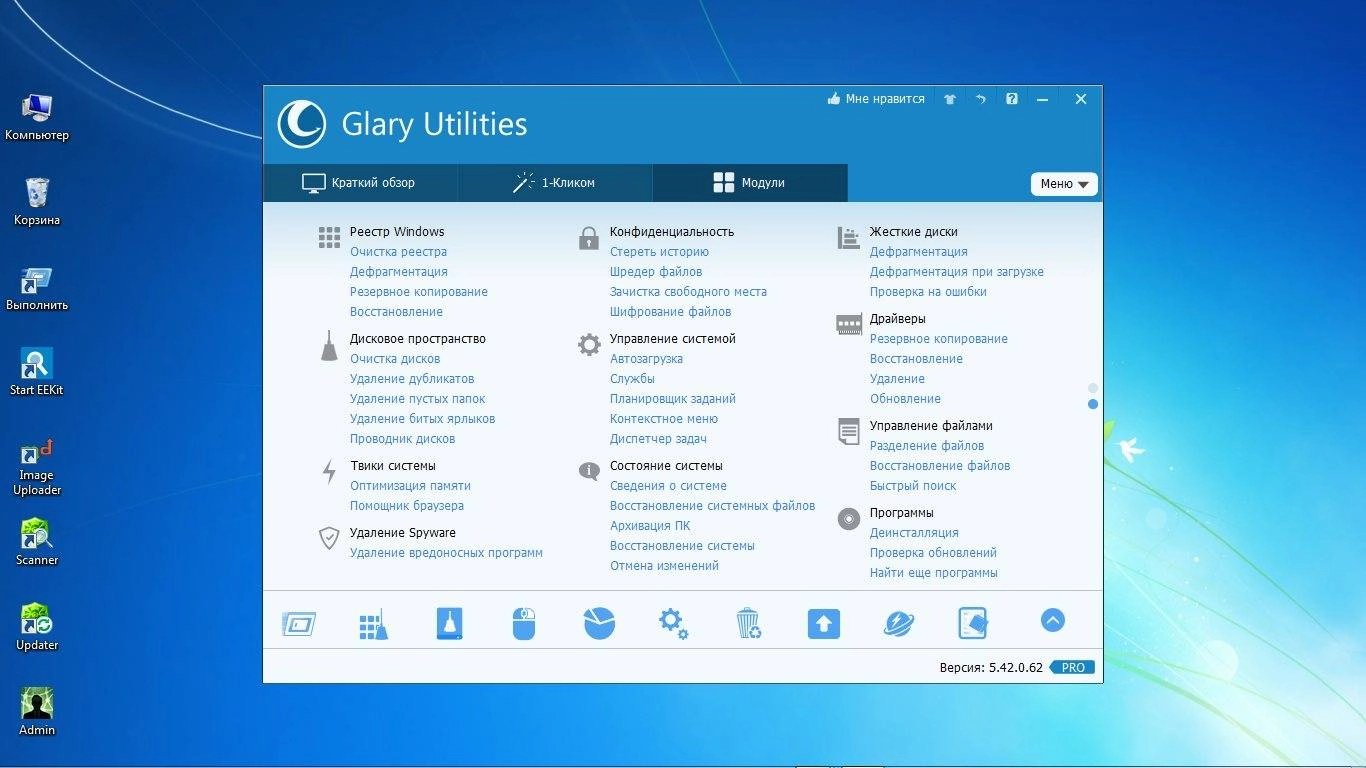The image size is (1366, 768).
Task: Click Отмена изменений link
Action: coord(664,566)
